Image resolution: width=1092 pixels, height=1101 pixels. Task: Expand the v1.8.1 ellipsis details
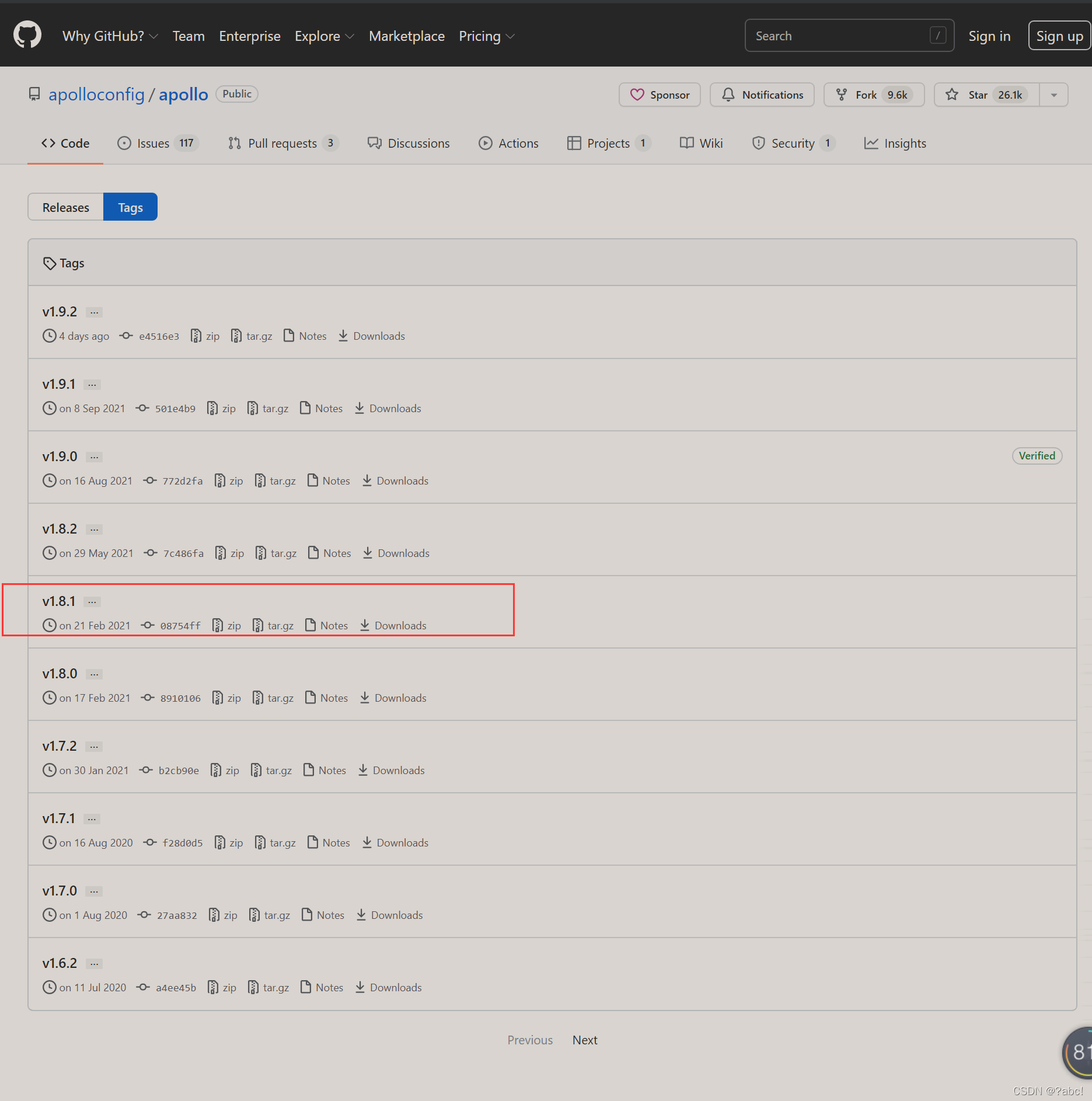(x=92, y=602)
